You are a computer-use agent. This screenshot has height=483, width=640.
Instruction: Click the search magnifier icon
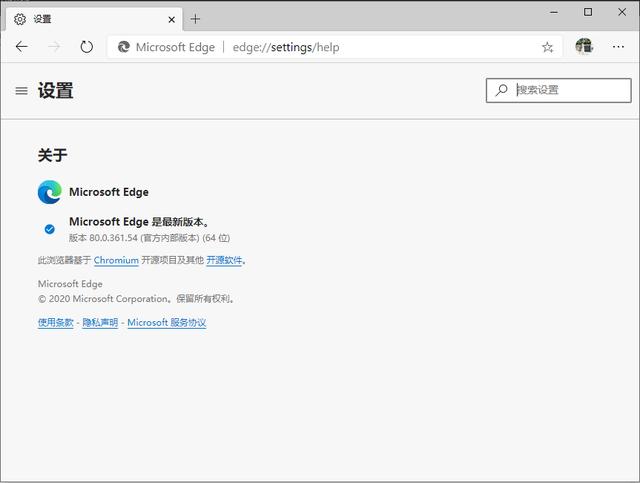pyautogui.click(x=501, y=90)
